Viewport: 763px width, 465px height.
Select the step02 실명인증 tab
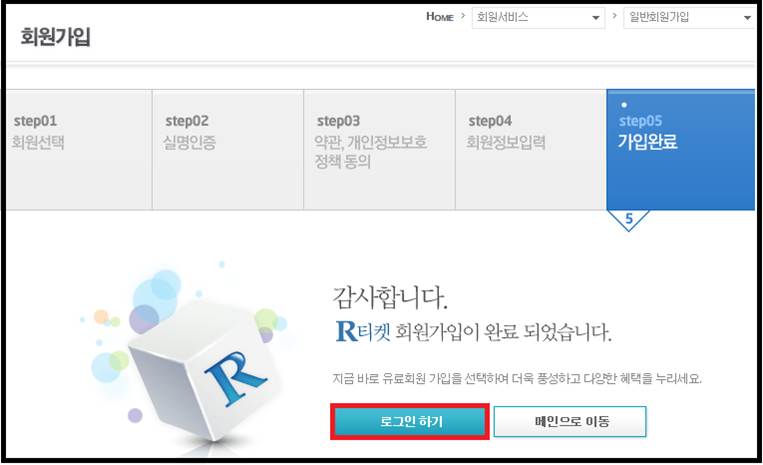click(x=228, y=150)
